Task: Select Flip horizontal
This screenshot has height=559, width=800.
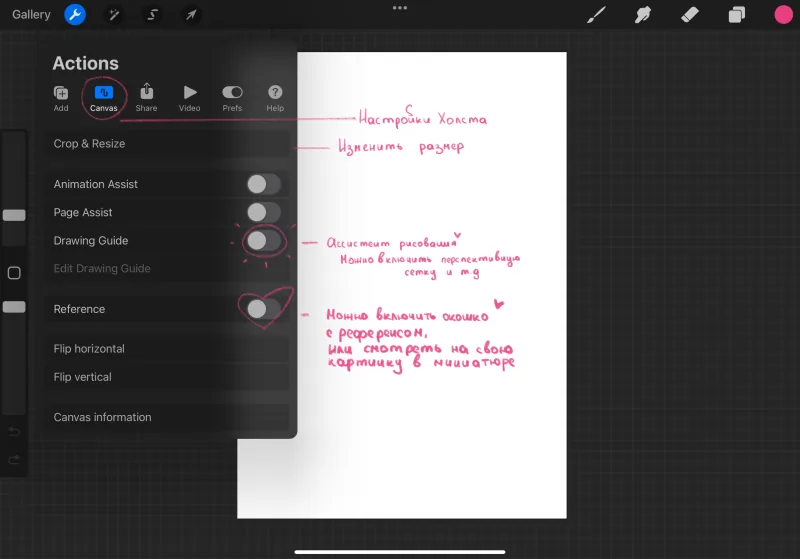Action: pos(167,349)
